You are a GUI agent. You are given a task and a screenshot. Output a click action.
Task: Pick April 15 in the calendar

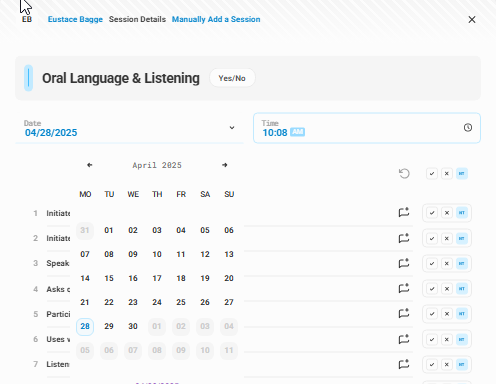(x=109, y=278)
